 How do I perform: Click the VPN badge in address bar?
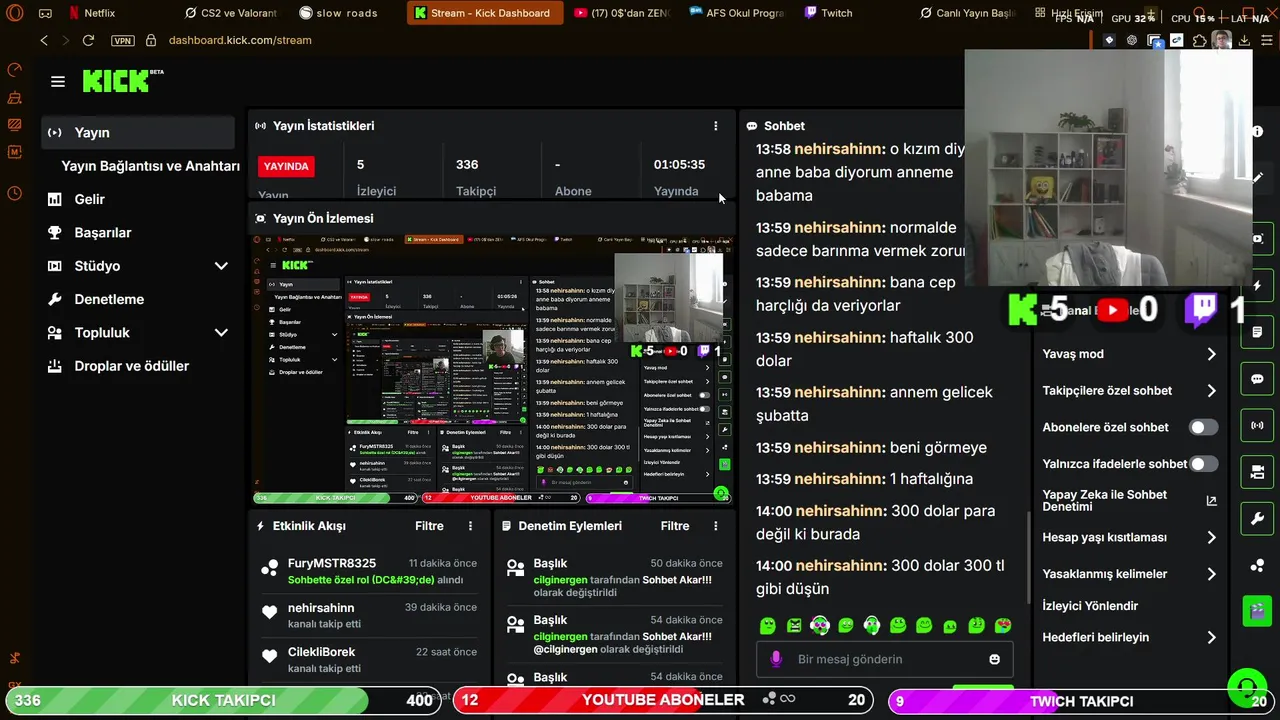click(x=123, y=40)
